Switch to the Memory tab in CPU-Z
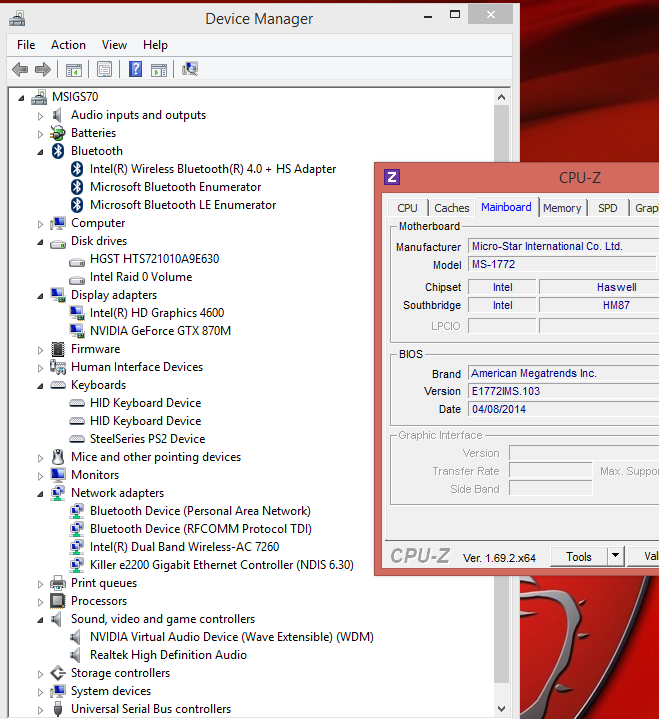This screenshot has width=659, height=719. tap(562, 208)
